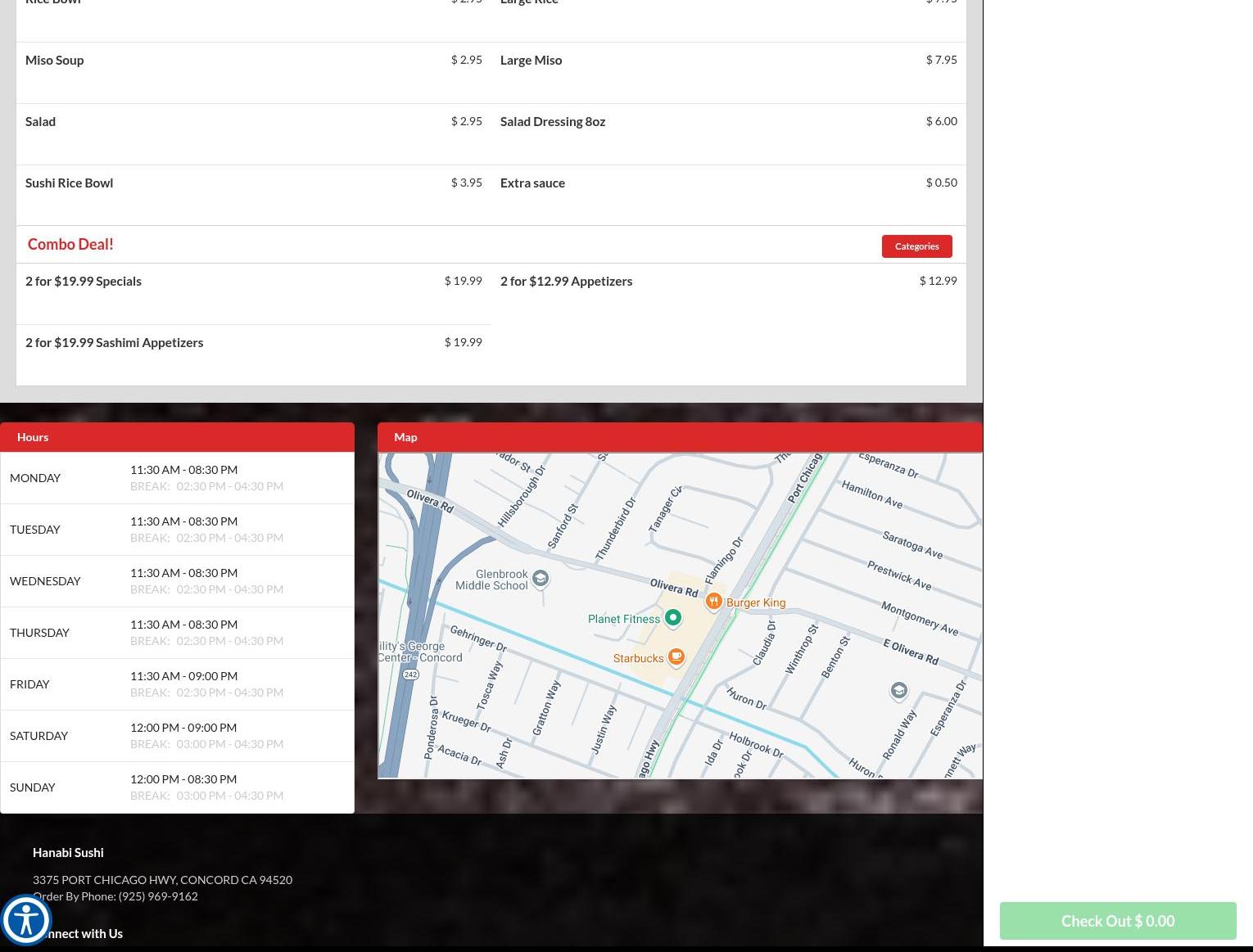
Task: Open 2 for $12.99 Appetizers combo
Action: [566, 281]
